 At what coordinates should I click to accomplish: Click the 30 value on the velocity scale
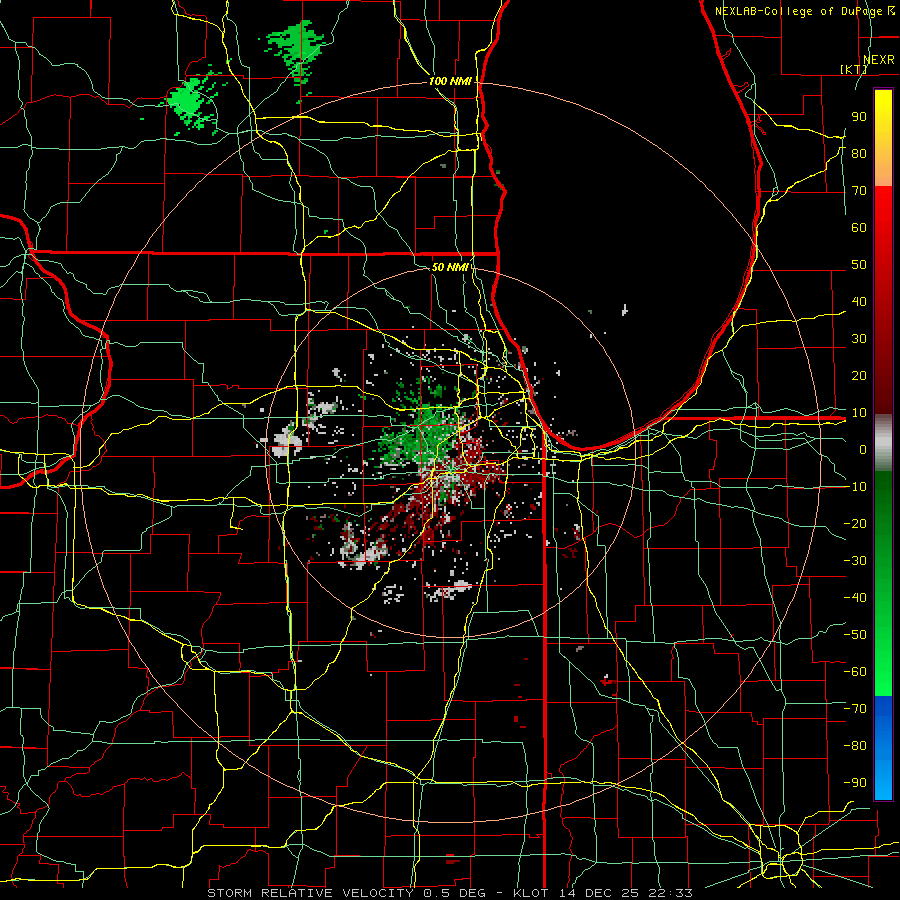[859, 339]
